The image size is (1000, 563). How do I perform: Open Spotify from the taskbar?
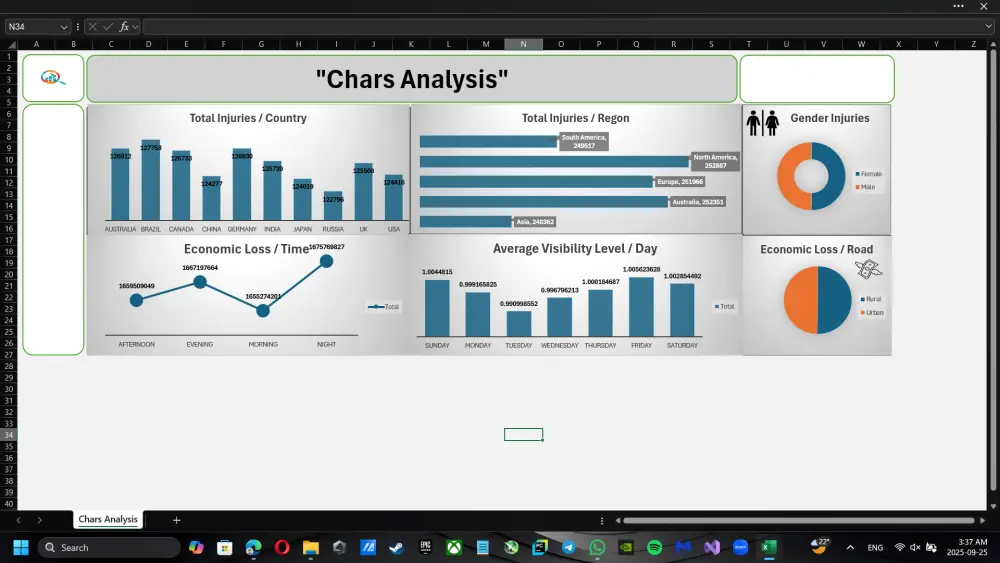(654, 548)
